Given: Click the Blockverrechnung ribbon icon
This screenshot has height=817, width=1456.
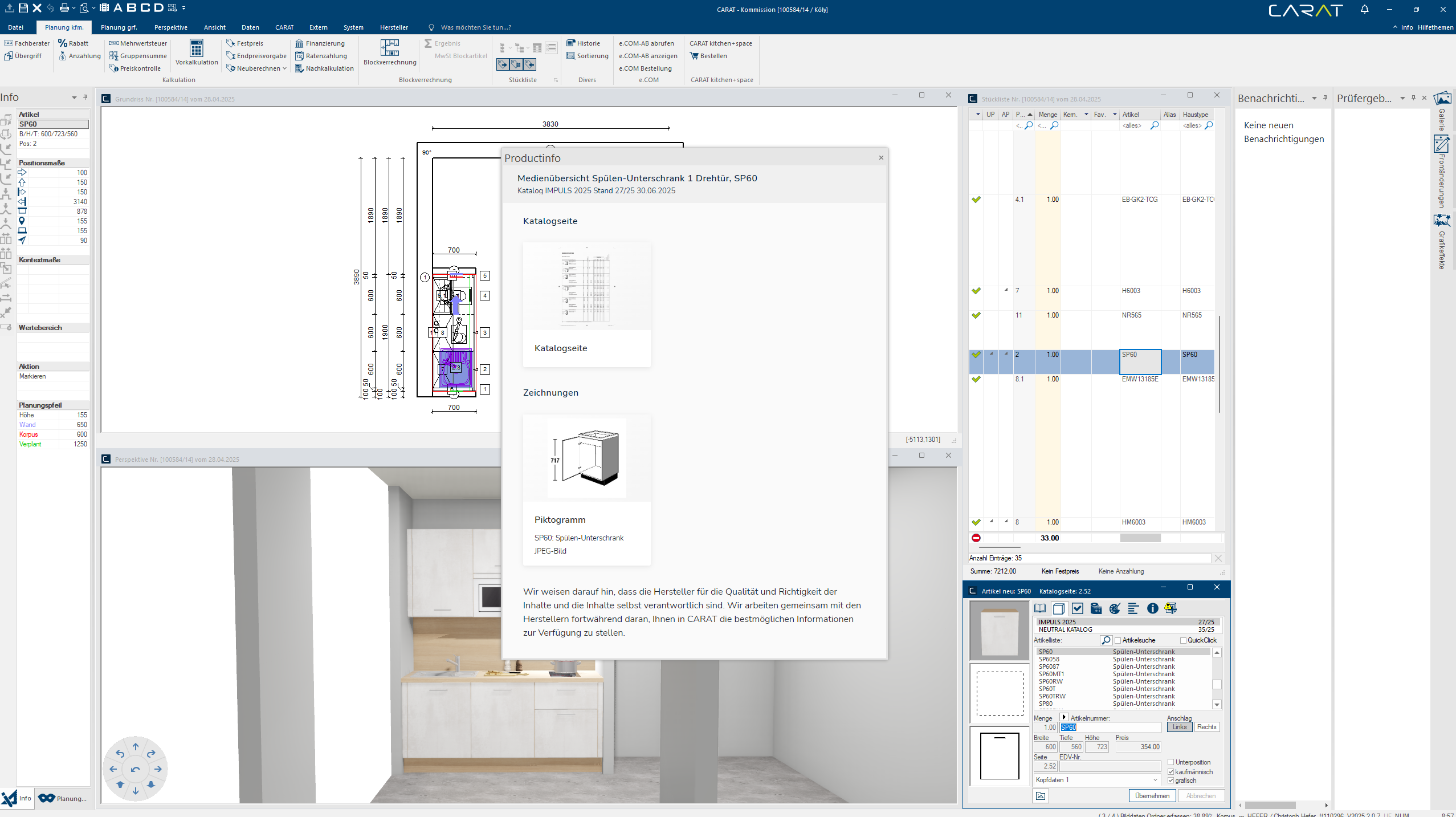Looking at the screenshot, I should click(x=390, y=49).
